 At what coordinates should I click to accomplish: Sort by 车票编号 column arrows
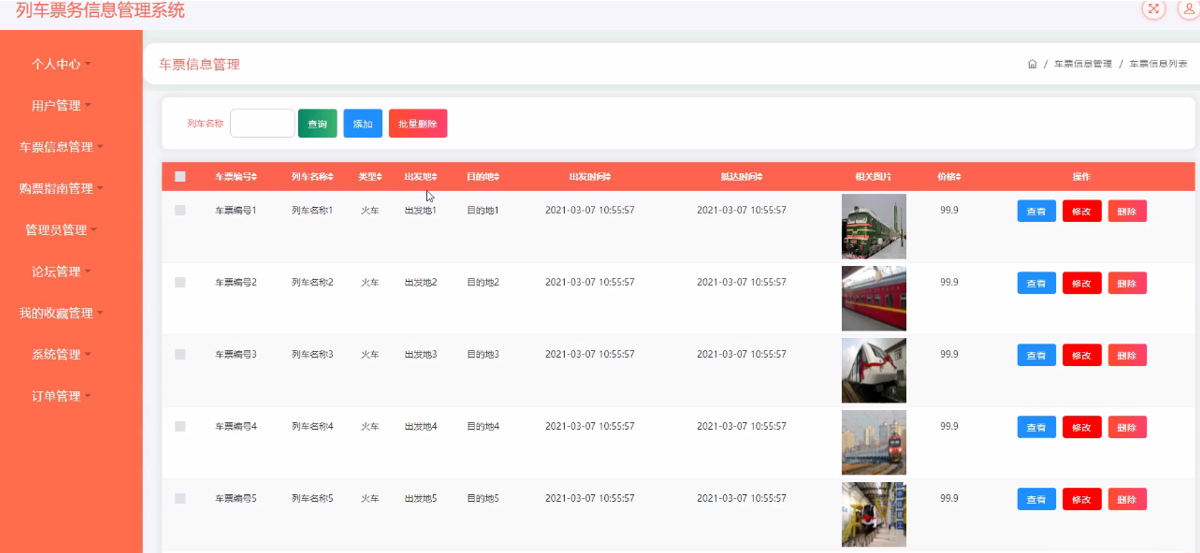(254, 177)
